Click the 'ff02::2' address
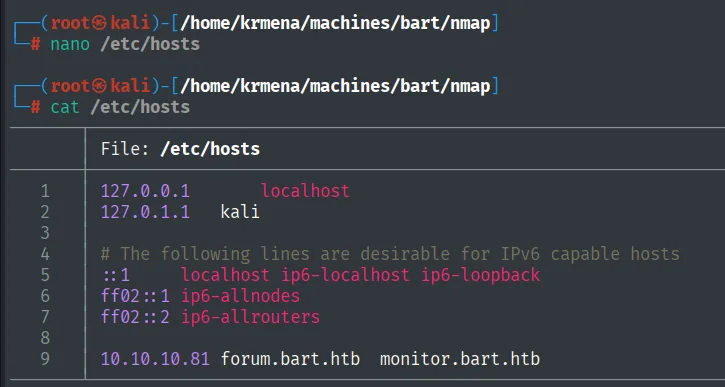This screenshot has width=725, height=387. pos(135,317)
